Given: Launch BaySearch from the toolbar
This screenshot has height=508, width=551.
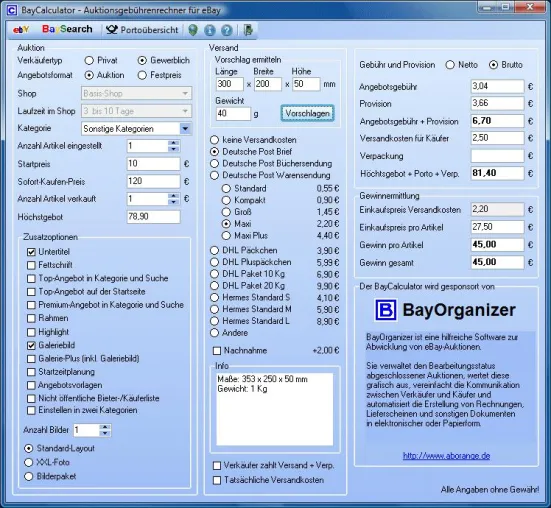Looking at the screenshot, I should pyautogui.click(x=67, y=29).
